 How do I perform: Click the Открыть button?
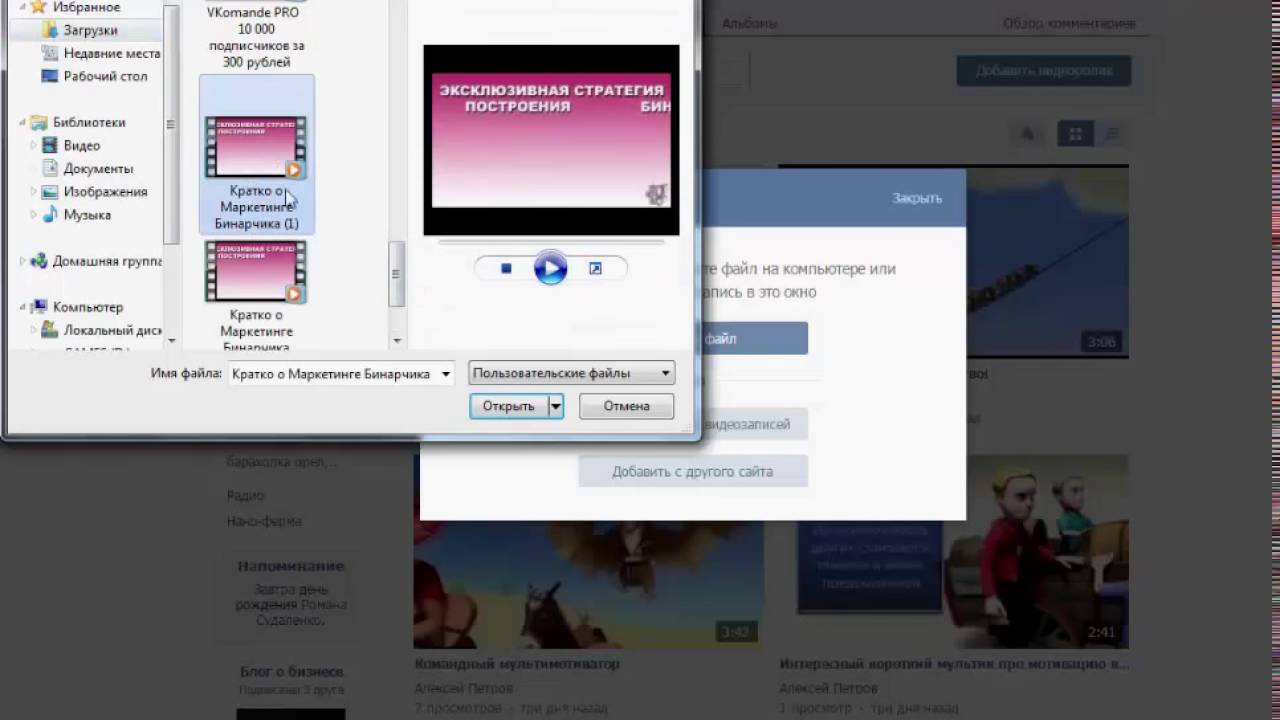coord(509,406)
